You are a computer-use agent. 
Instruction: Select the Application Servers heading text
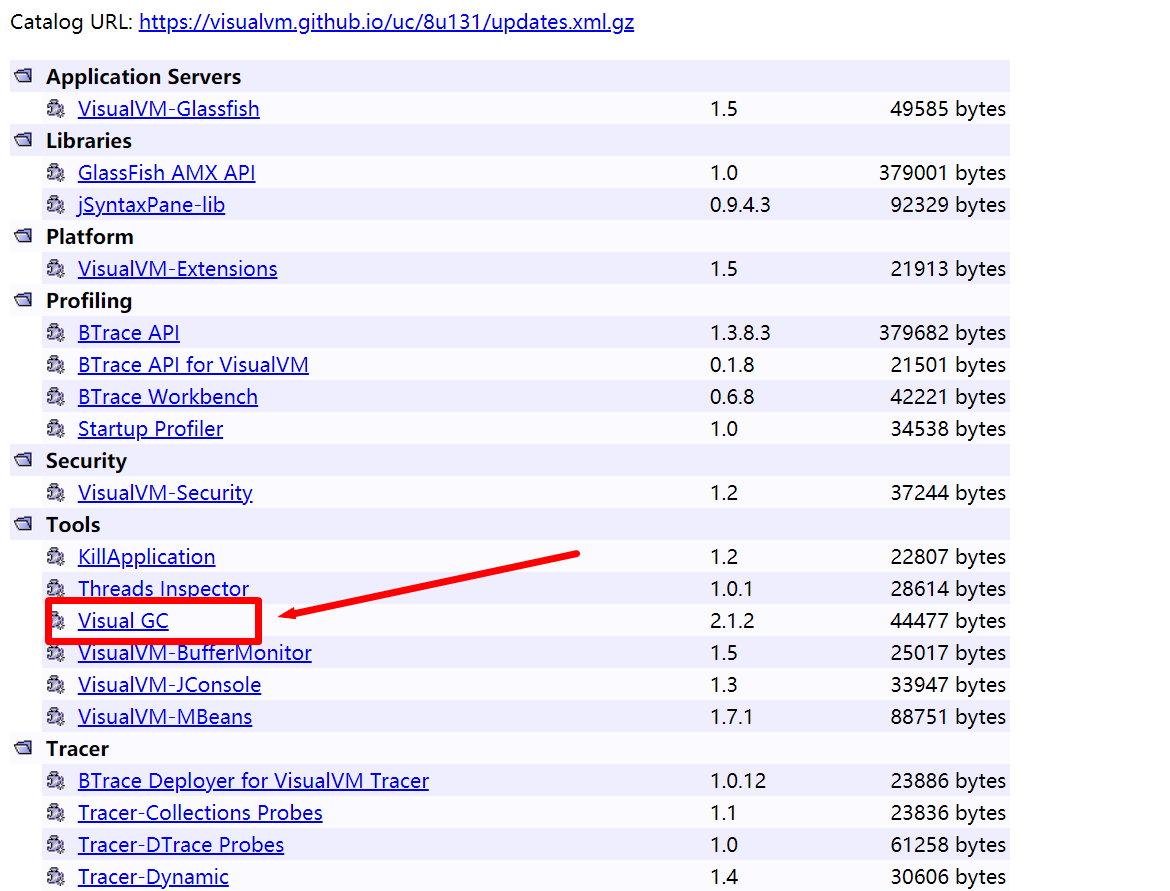[x=143, y=77]
